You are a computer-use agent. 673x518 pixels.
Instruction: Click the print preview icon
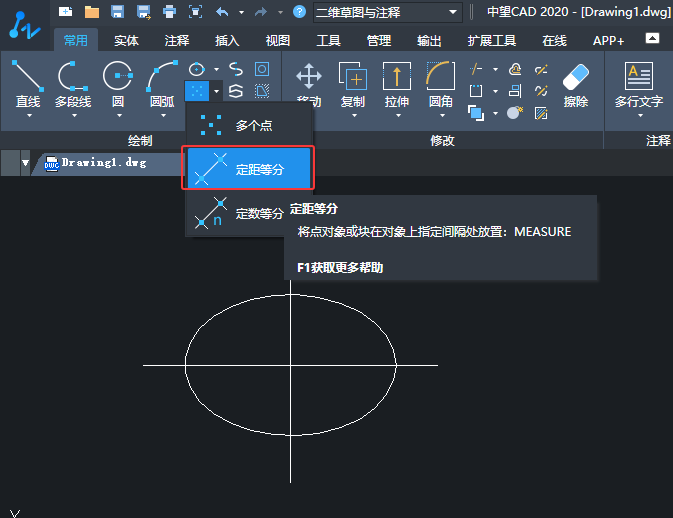[196, 12]
